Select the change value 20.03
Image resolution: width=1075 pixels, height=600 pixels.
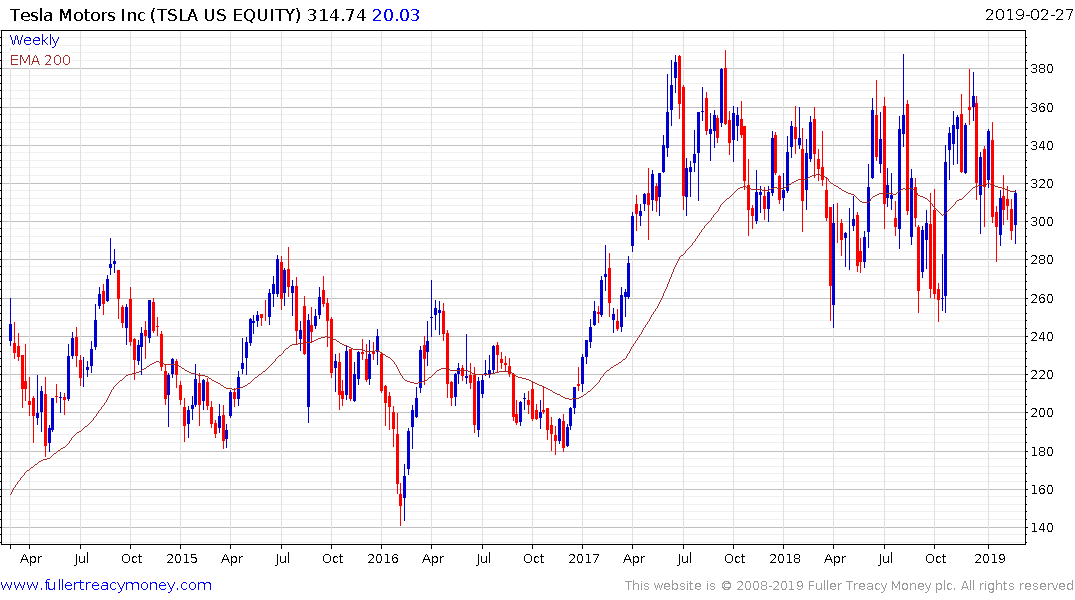396,15
